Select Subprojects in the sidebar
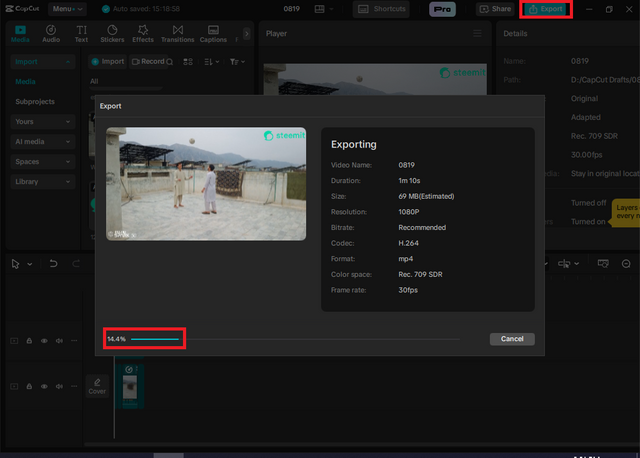 point(35,102)
